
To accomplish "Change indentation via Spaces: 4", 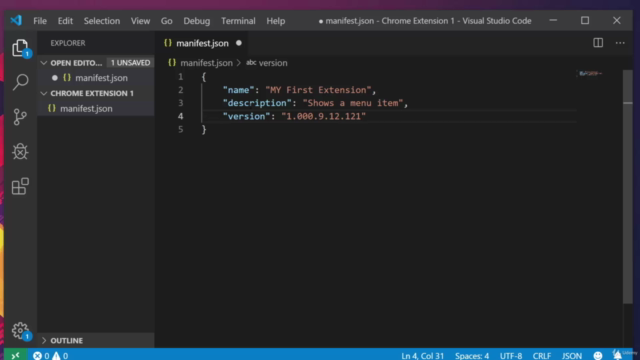I will click(x=472, y=356).
